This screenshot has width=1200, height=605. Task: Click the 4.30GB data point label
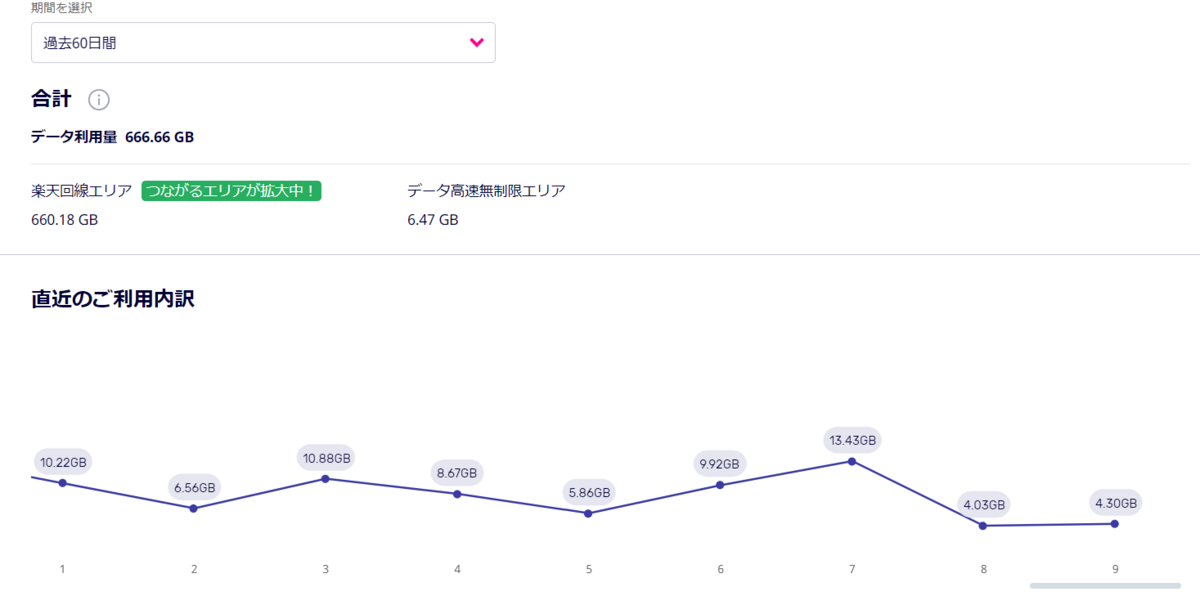pos(1115,503)
